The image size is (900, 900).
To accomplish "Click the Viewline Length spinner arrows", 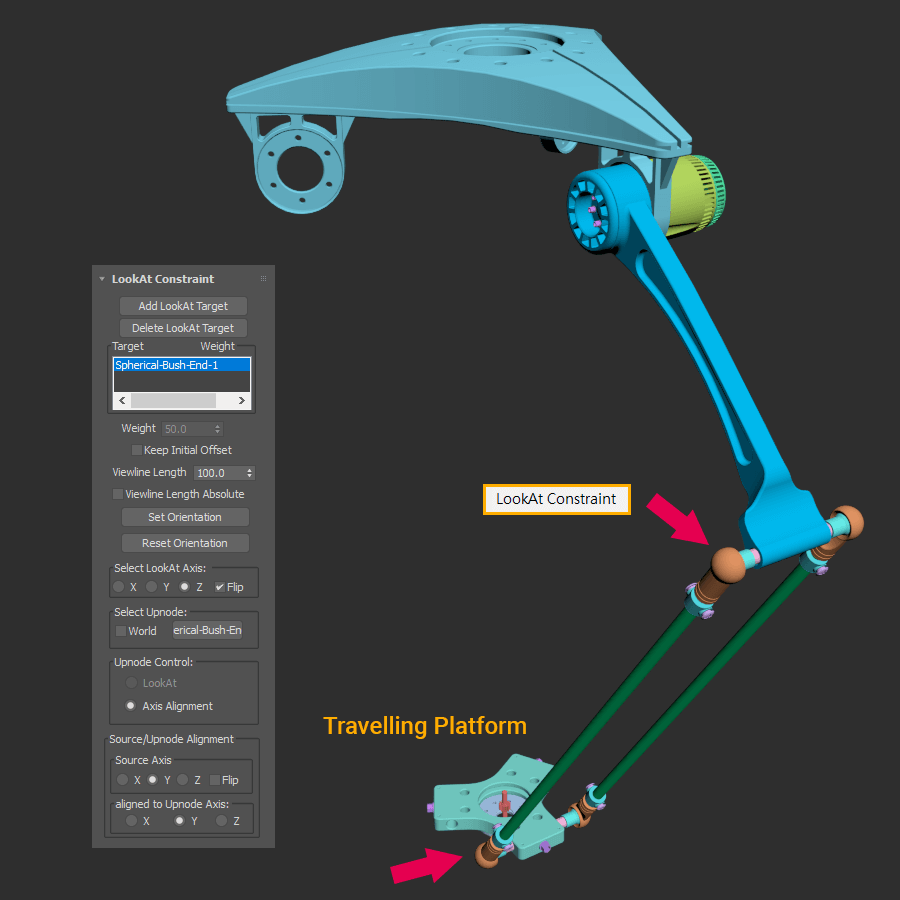I will [x=250, y=473].
